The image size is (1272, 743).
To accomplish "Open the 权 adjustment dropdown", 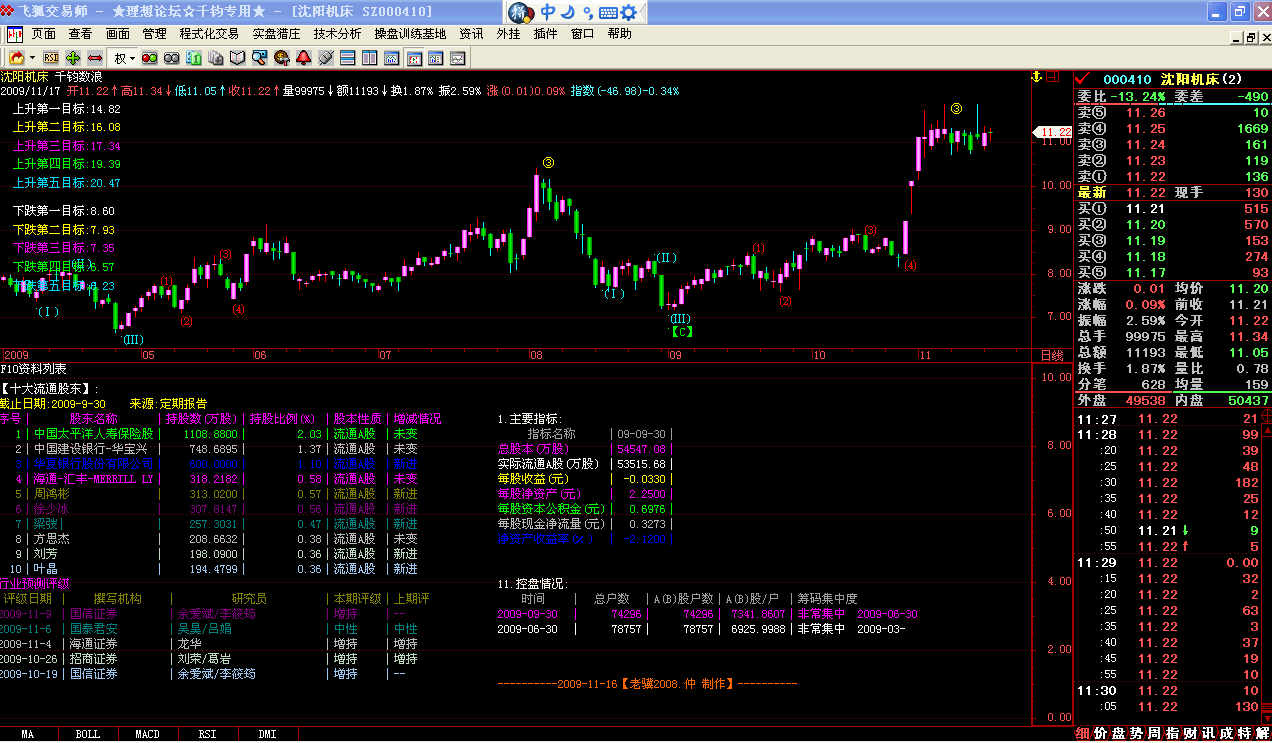I will click(124, 58).
